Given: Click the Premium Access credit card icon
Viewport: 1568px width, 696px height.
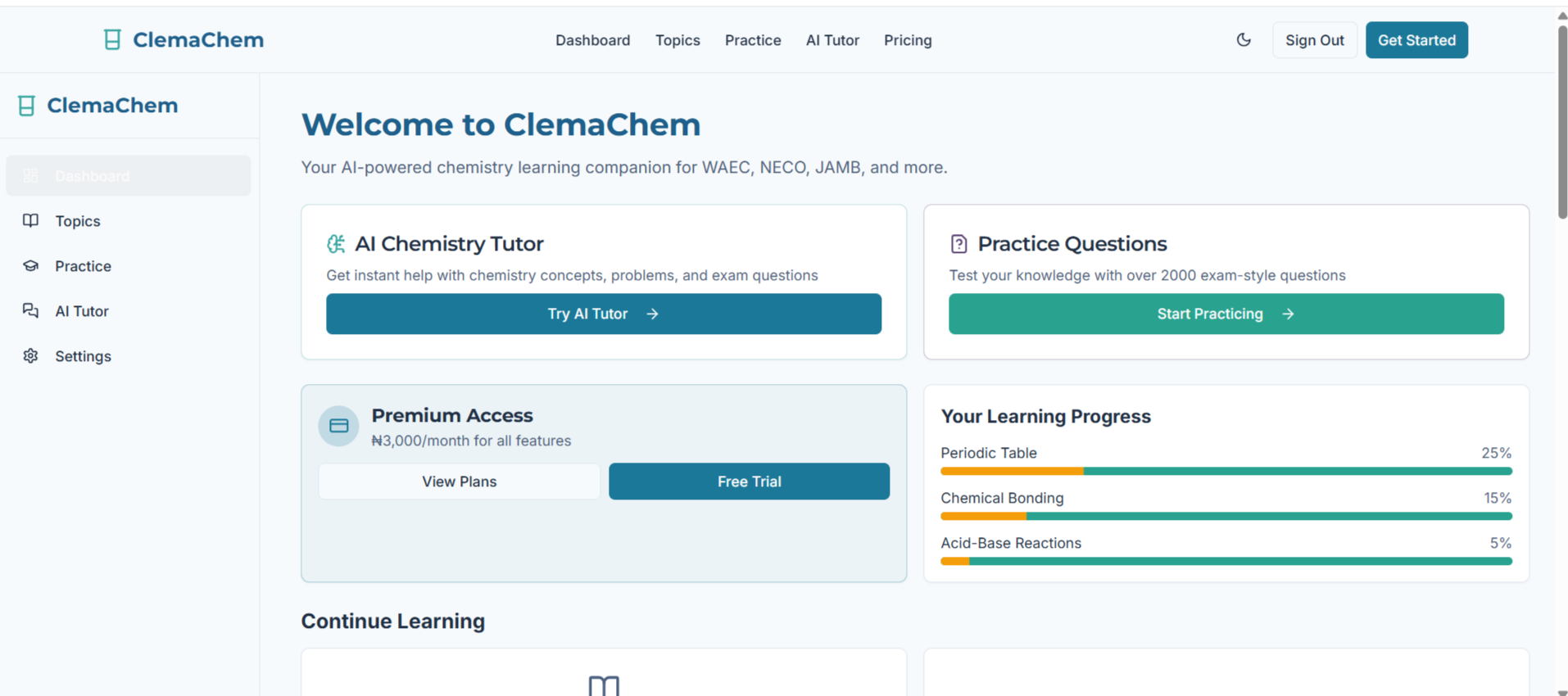Looking at the screenshot, I should point(338,426).
